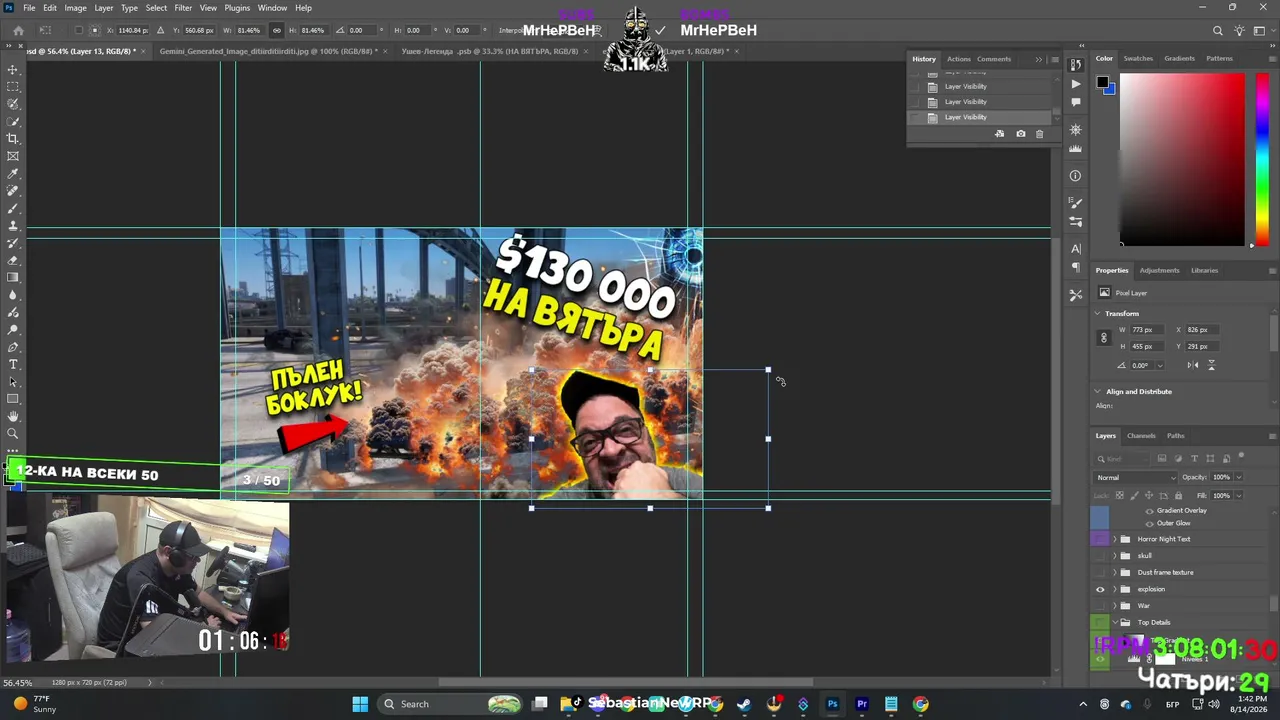Select the Move tool
Screen dimensions: 1280x720
13,69
